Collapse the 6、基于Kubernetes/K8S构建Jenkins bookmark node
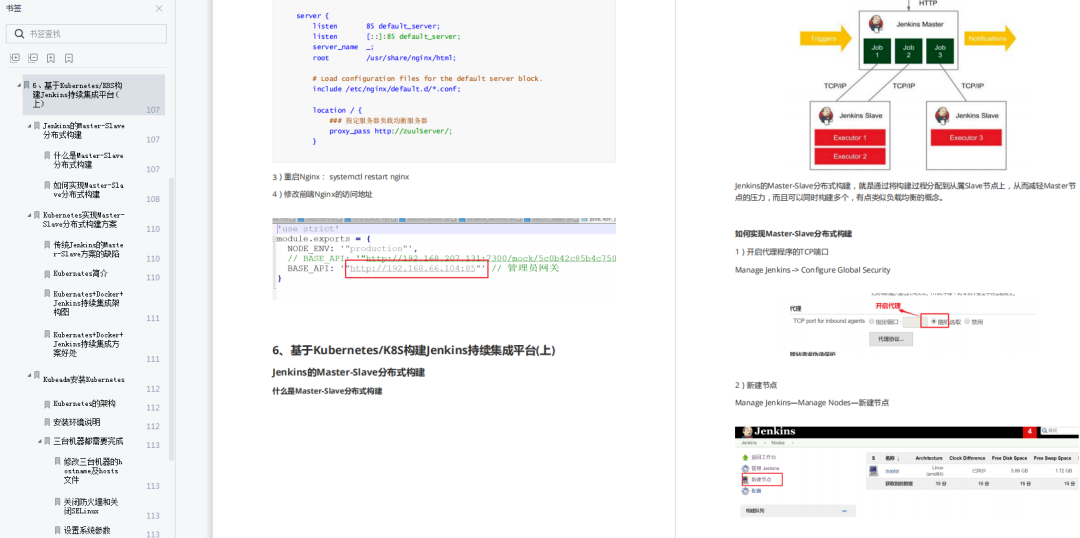Image resolution: width=1080 pixels, height=538 pixels. pos(19,85)
